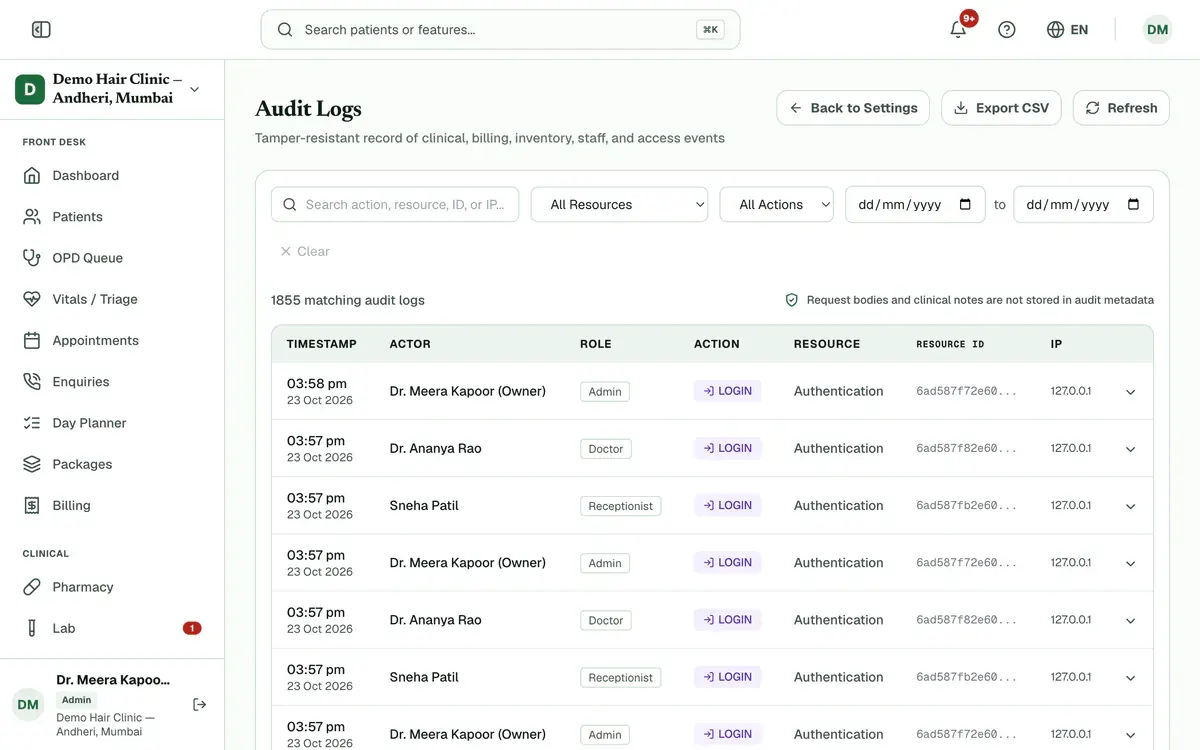This screenshot has height=750, width=1200.
Task: Clear the applied filters
Action: [x=304, y=251]
